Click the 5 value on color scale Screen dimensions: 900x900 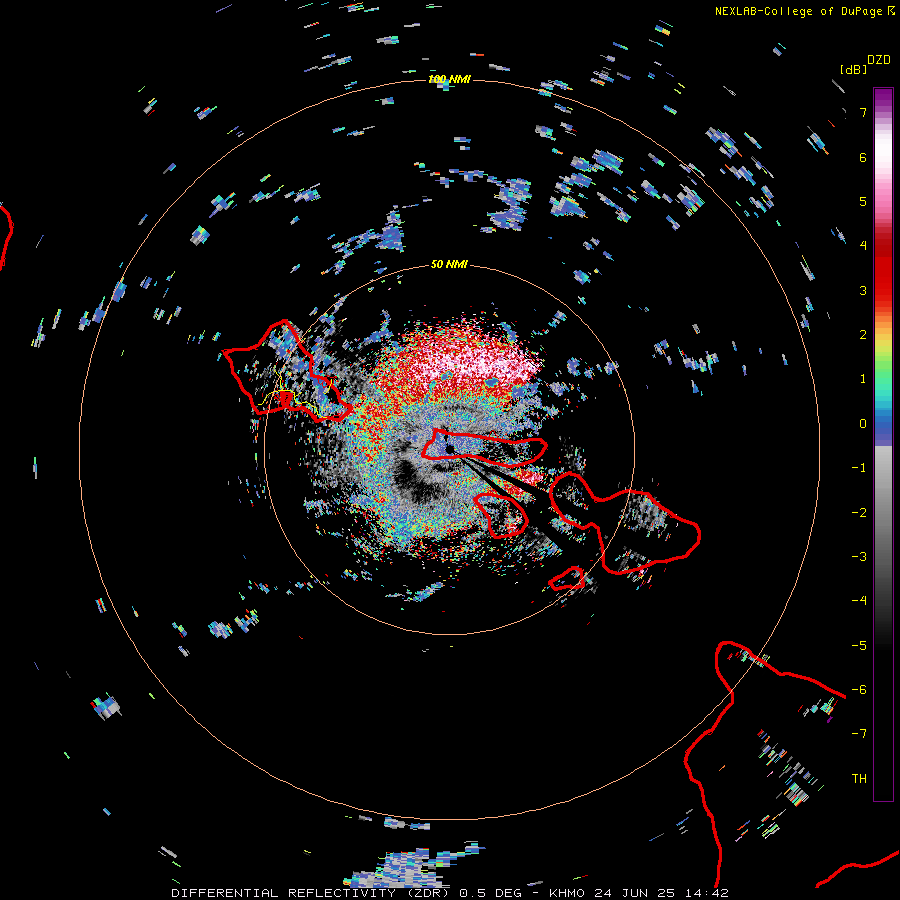coord(863,201)
